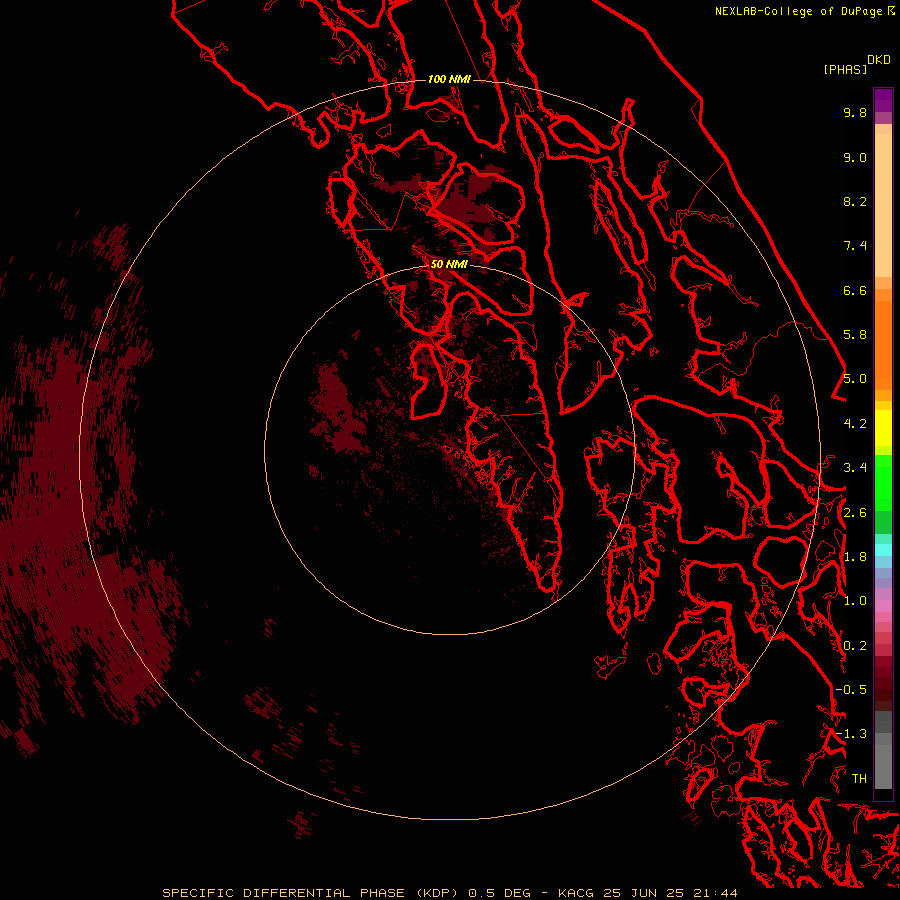Click the 100 NMI range ring label

(x=449, y=79)
